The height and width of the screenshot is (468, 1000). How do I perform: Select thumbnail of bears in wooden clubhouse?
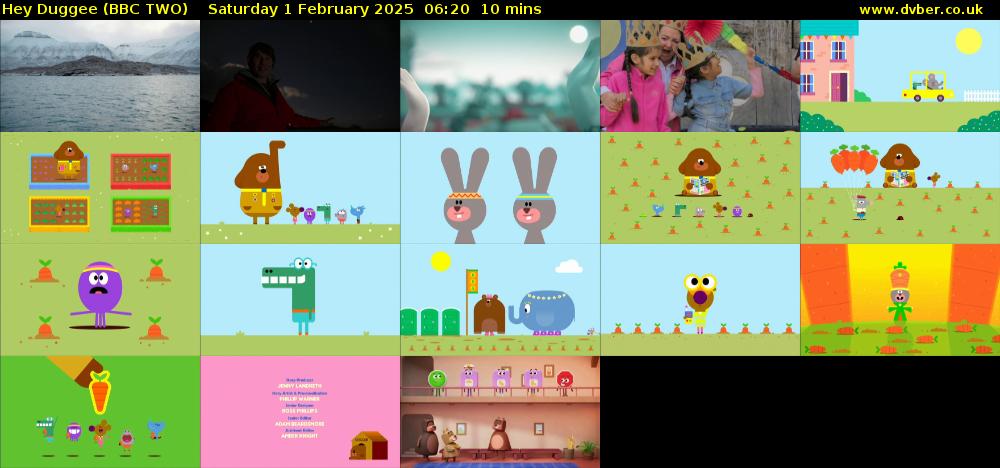500,412
